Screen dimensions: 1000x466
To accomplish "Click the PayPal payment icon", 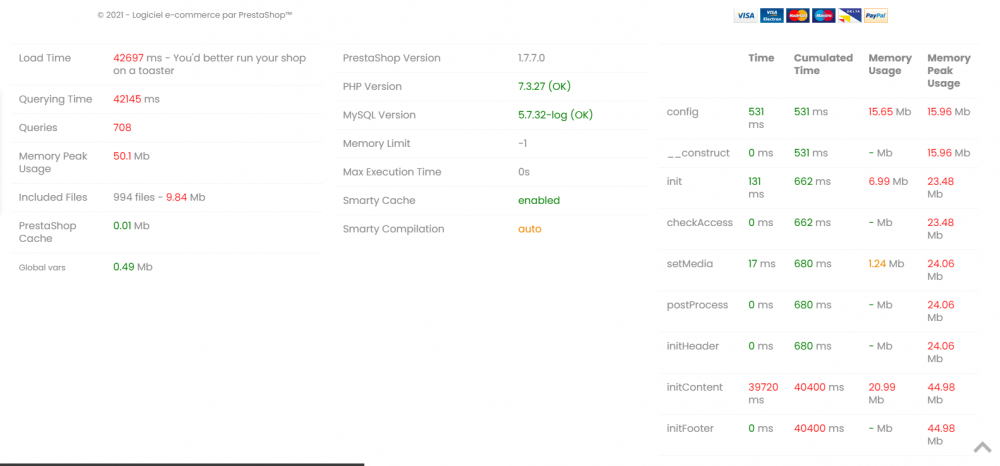I will point(876,16).
